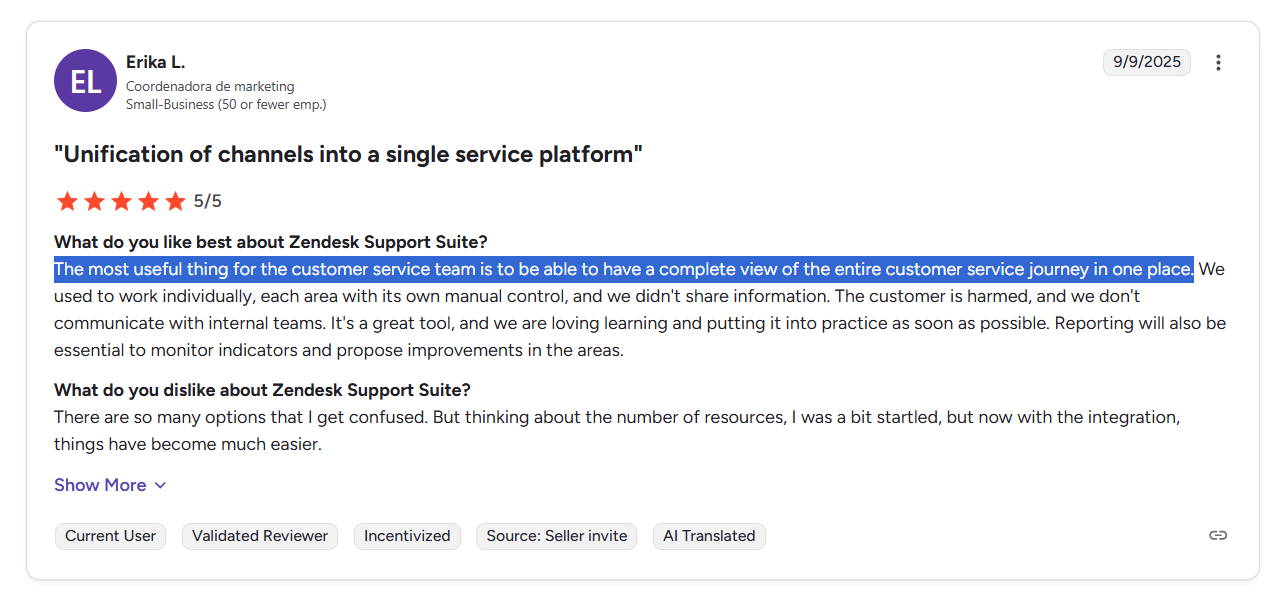1276x592 pixels.
Task: Click the third red rating star
Action: pyautogui.click(x=121, y=201)
